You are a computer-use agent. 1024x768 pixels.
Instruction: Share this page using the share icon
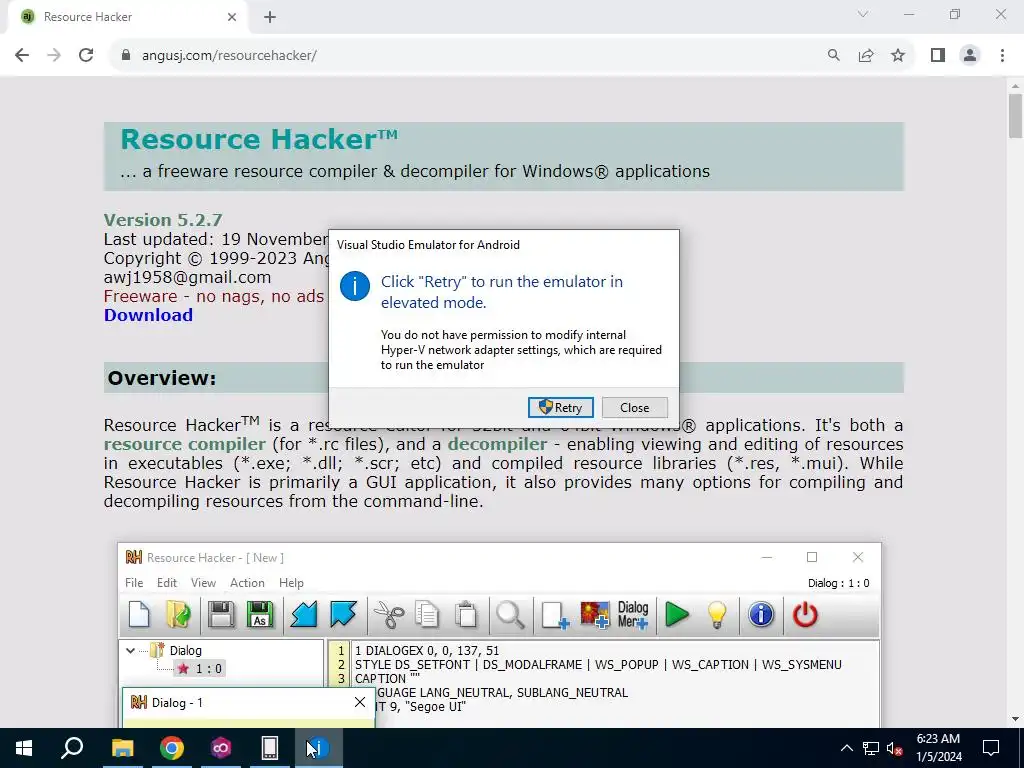[866, 56]
